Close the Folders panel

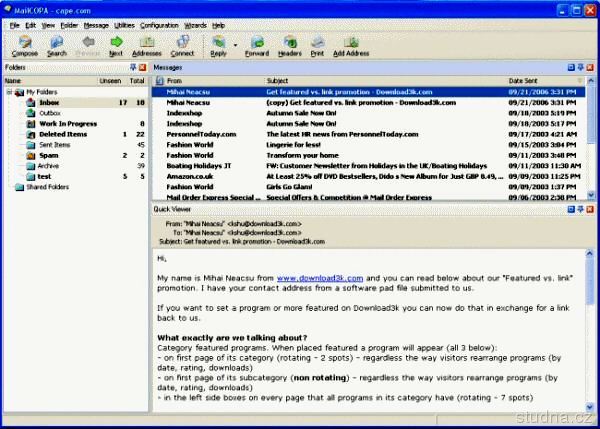(142, 67)
